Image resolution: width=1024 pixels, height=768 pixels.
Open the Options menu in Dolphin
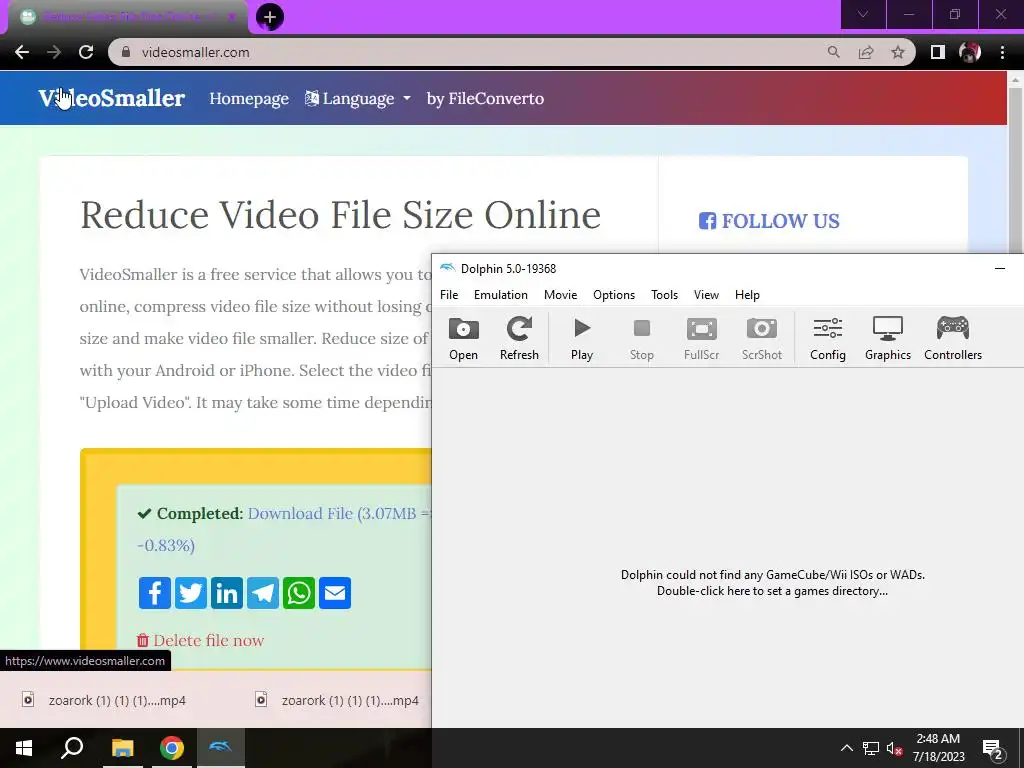click(x=614, y=295)
